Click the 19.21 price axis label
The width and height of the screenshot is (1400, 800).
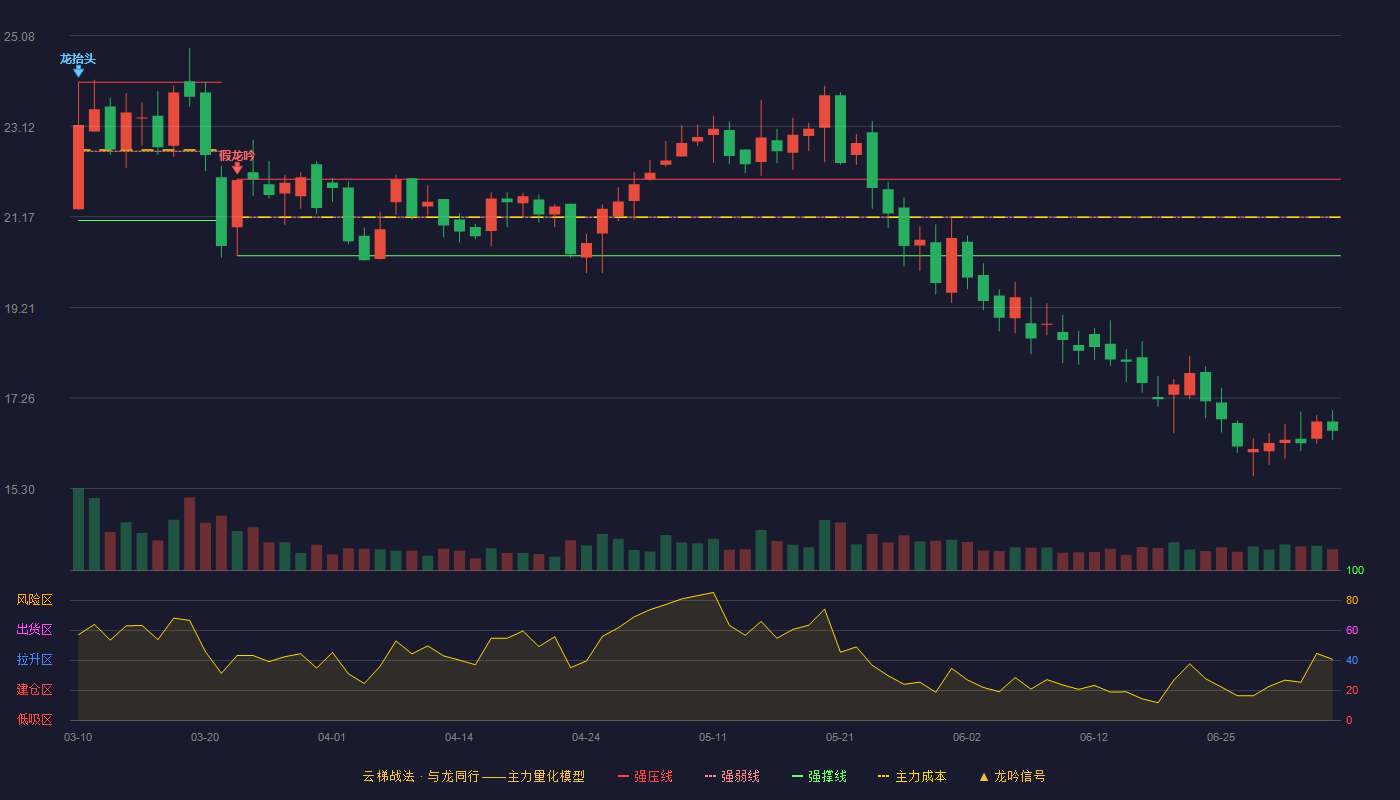[x=19, y=309]
